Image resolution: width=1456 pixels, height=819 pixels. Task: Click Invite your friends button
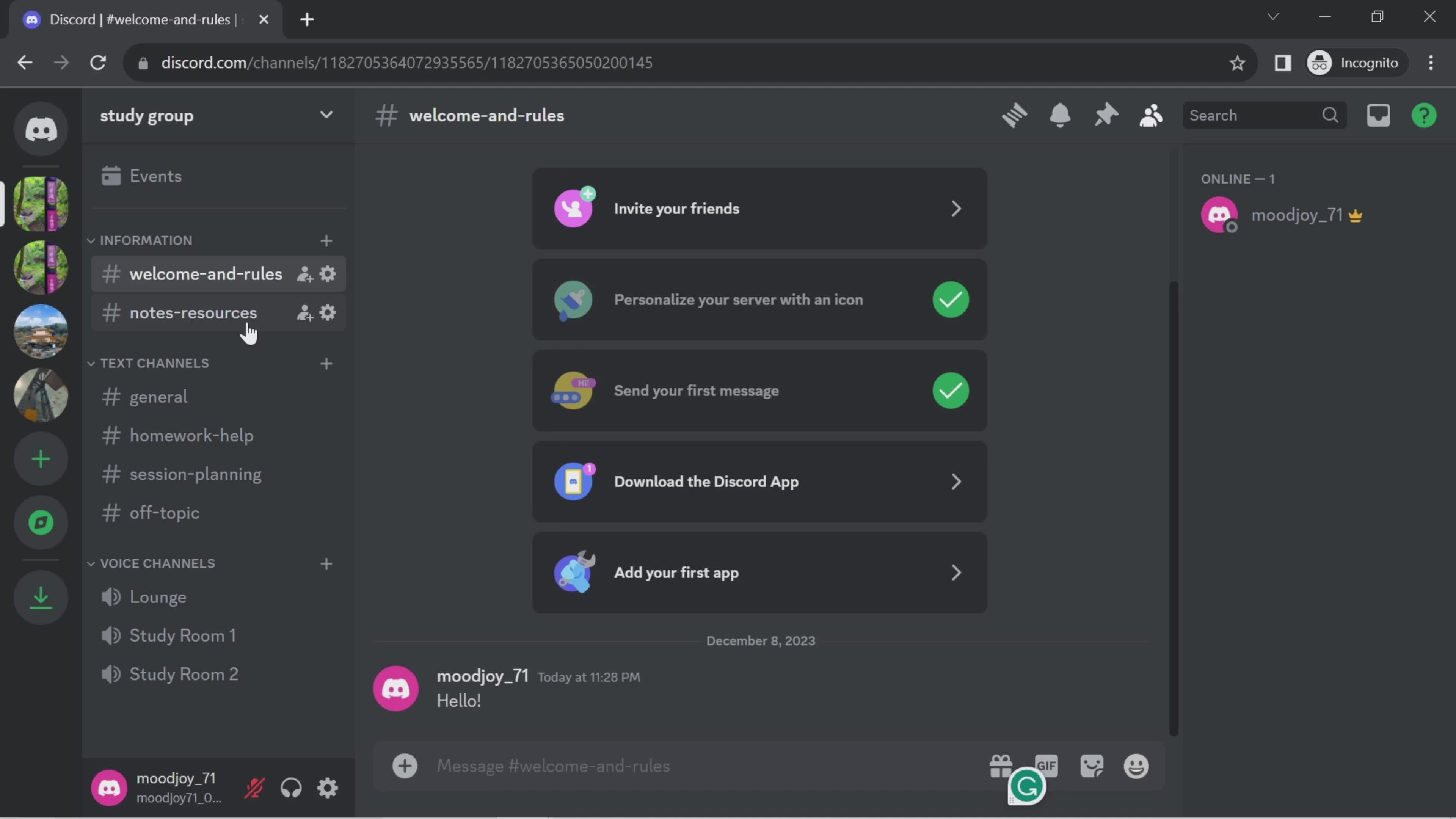(x=760, y=209)
